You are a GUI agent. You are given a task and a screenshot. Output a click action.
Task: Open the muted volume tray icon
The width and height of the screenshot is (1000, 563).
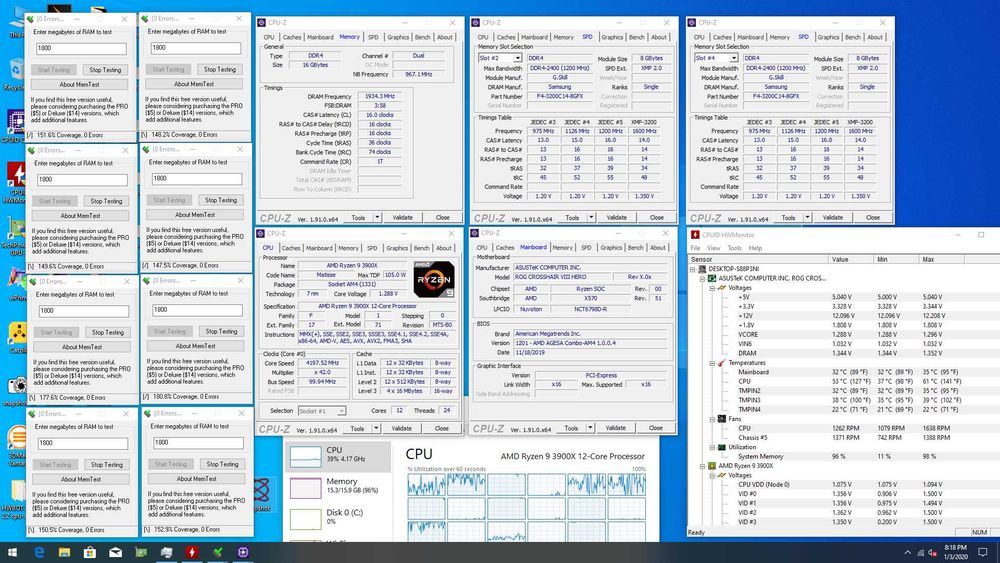click(x=932, y=552)
